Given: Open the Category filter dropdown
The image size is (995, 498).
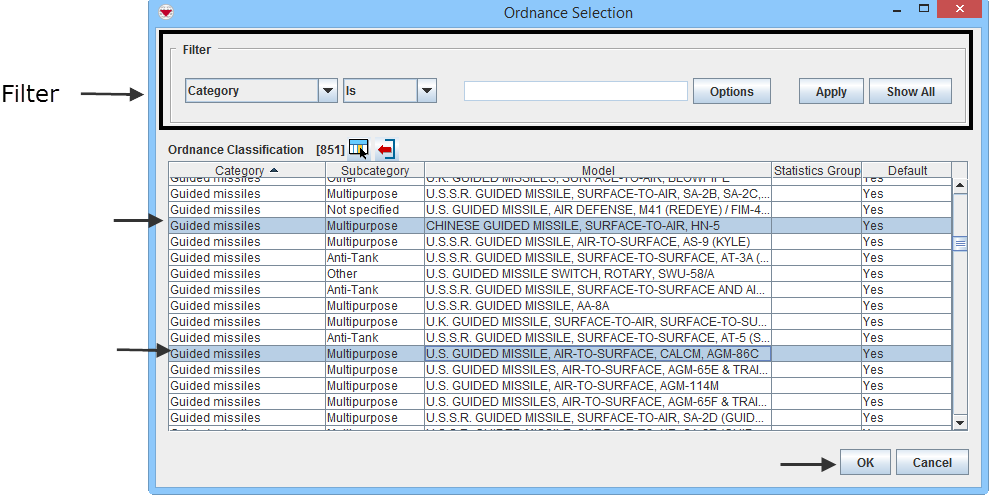Looking at the screenshot, I should tap(327, 91).
